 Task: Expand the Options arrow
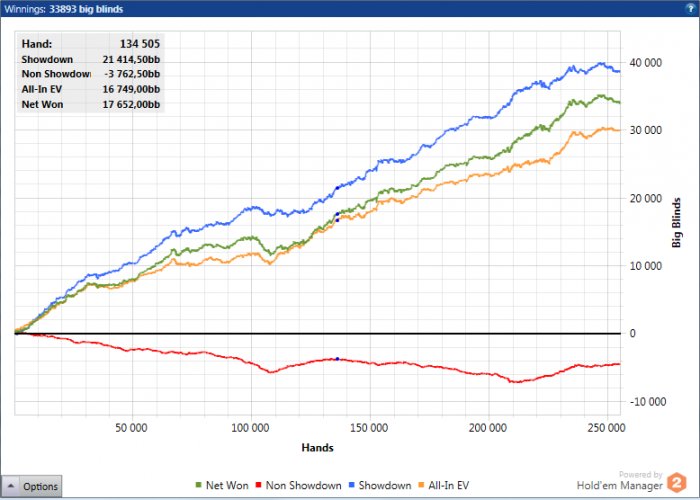(x=11, y=486)
